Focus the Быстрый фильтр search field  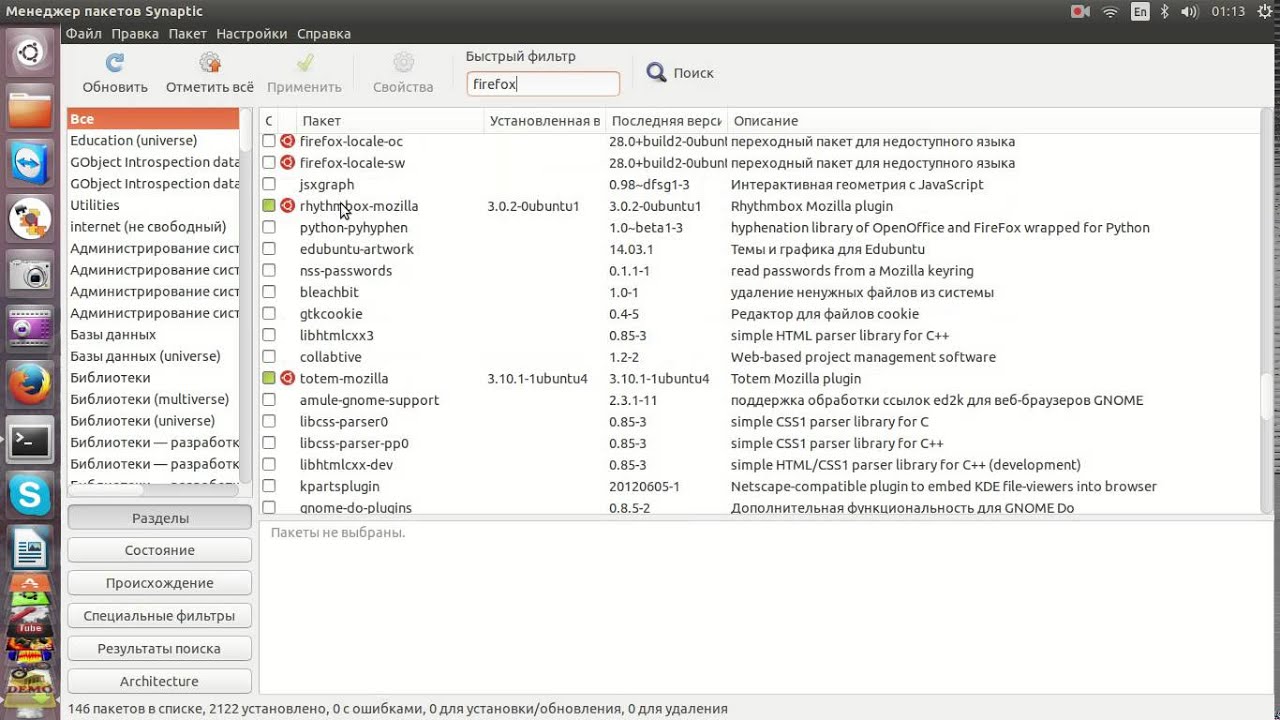[x=543, y=84]
